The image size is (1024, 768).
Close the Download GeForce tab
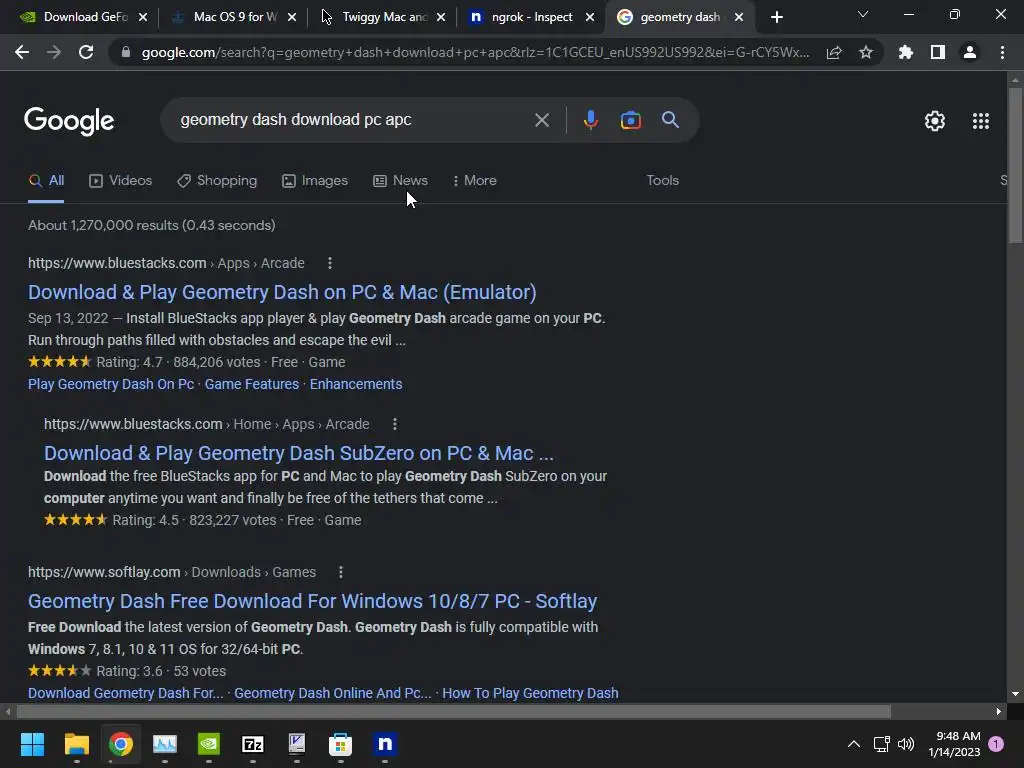[x=143, y=18]
